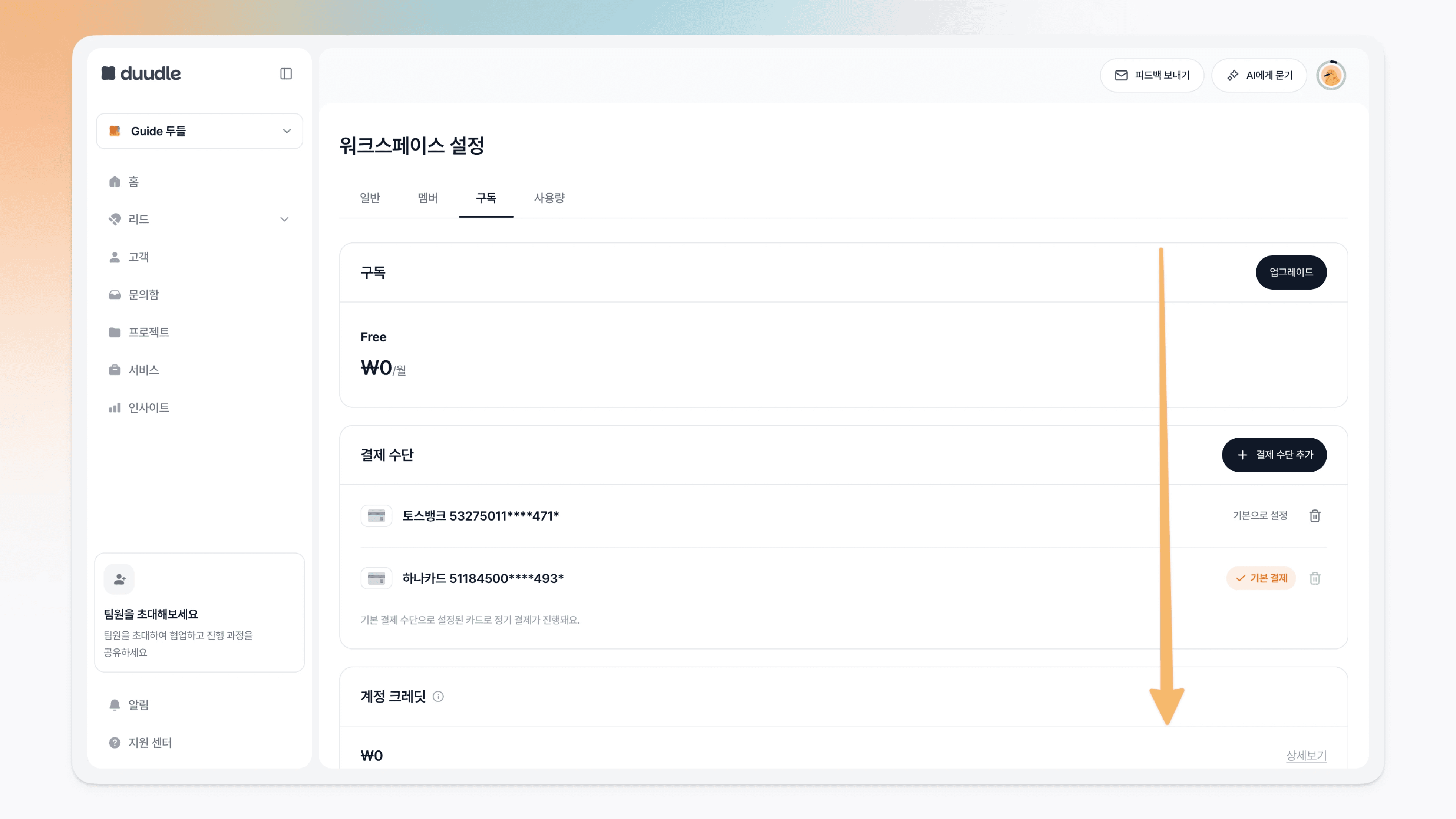
Task: Click the 인사이트 bar chart icon
Action: pos(115,408)
